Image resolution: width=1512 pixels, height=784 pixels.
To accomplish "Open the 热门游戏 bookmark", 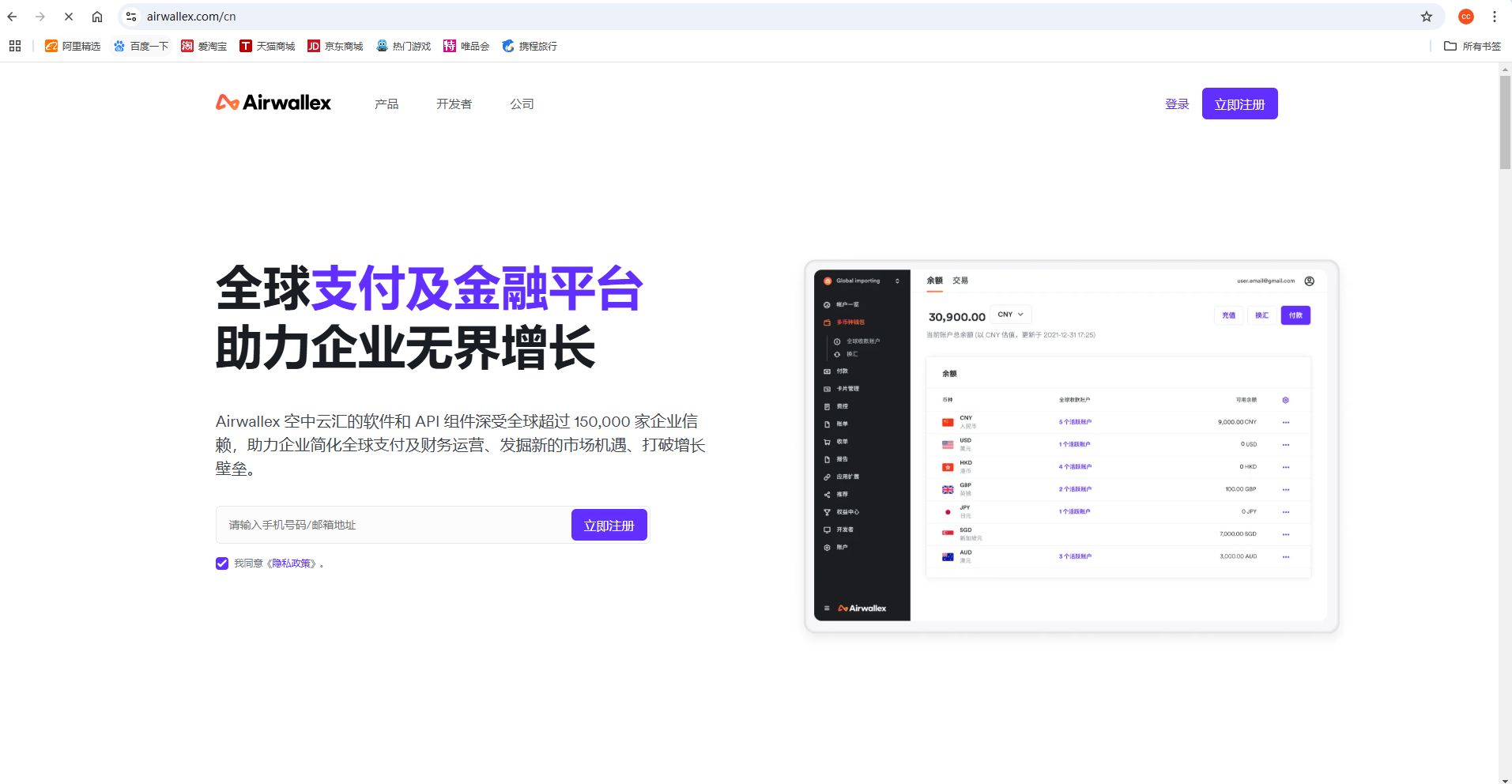I will 403,46.
